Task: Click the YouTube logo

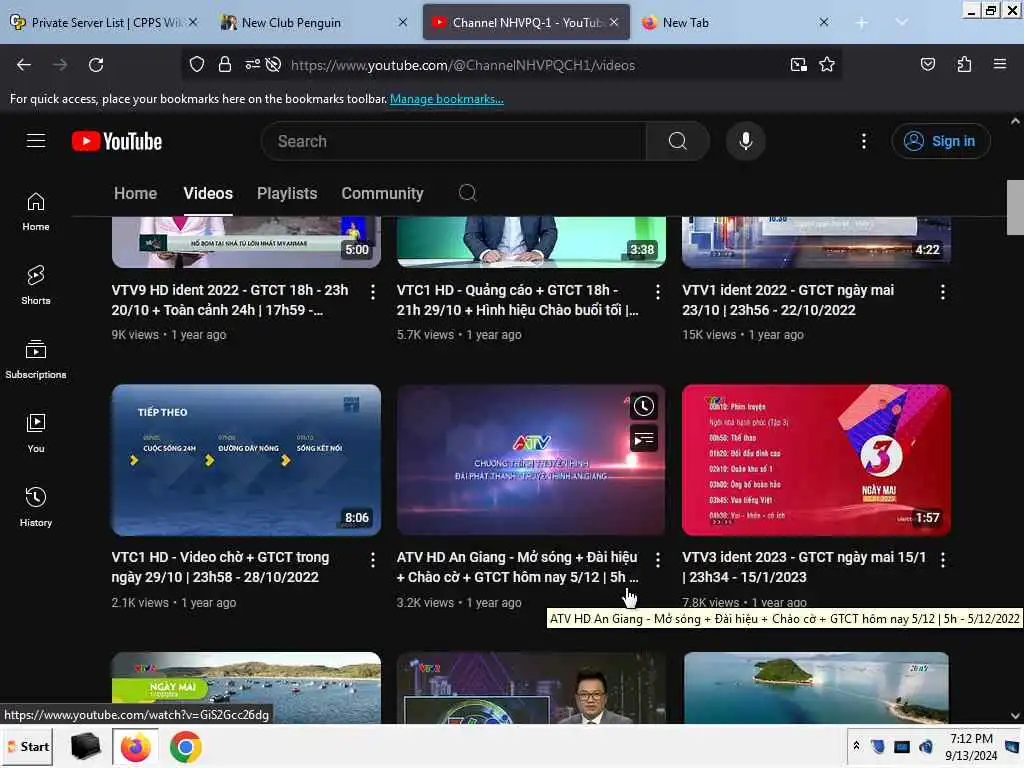Action: pos(117,141)
